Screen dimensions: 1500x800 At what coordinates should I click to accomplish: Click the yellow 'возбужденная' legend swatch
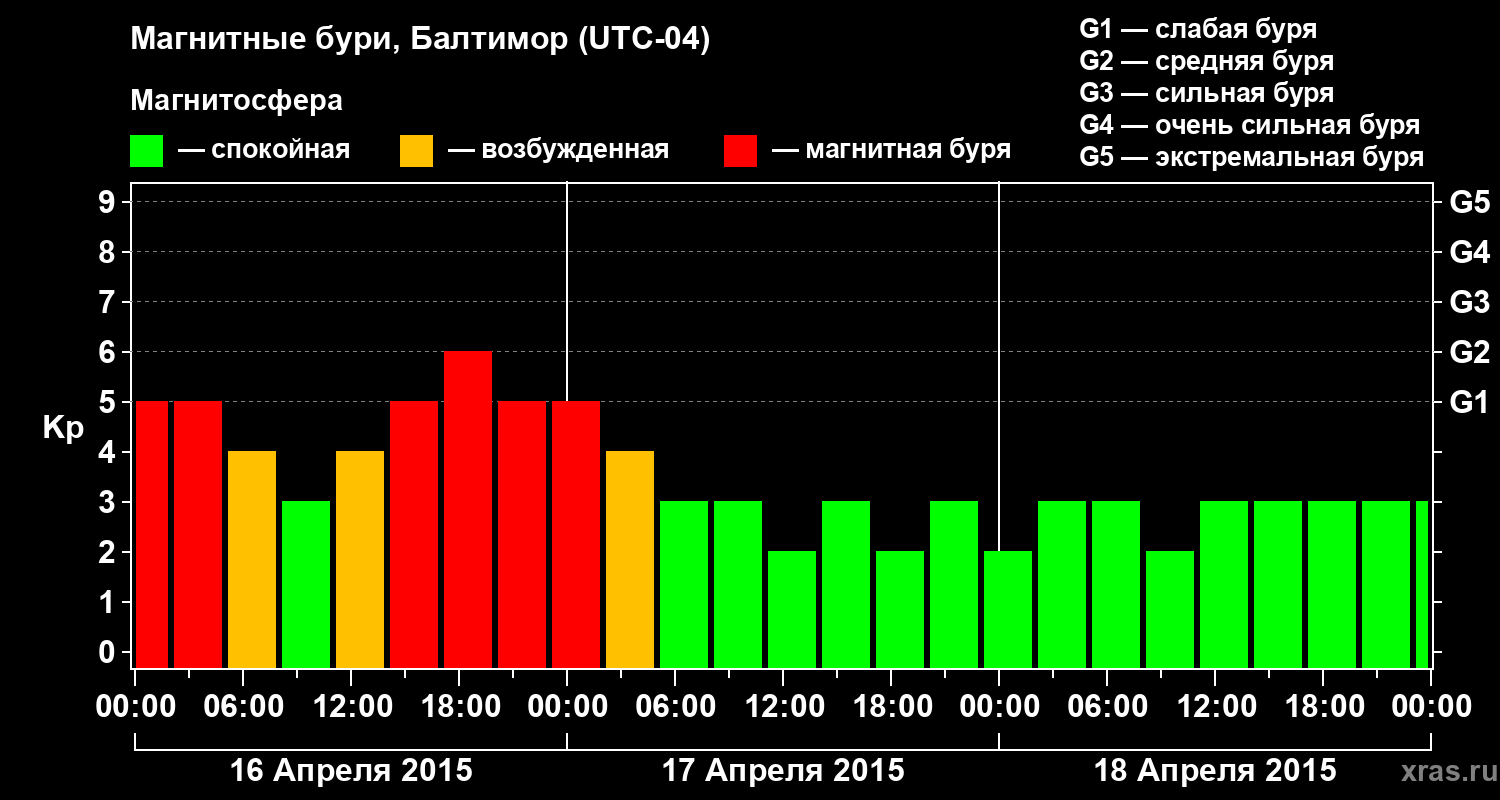(416, 151)
